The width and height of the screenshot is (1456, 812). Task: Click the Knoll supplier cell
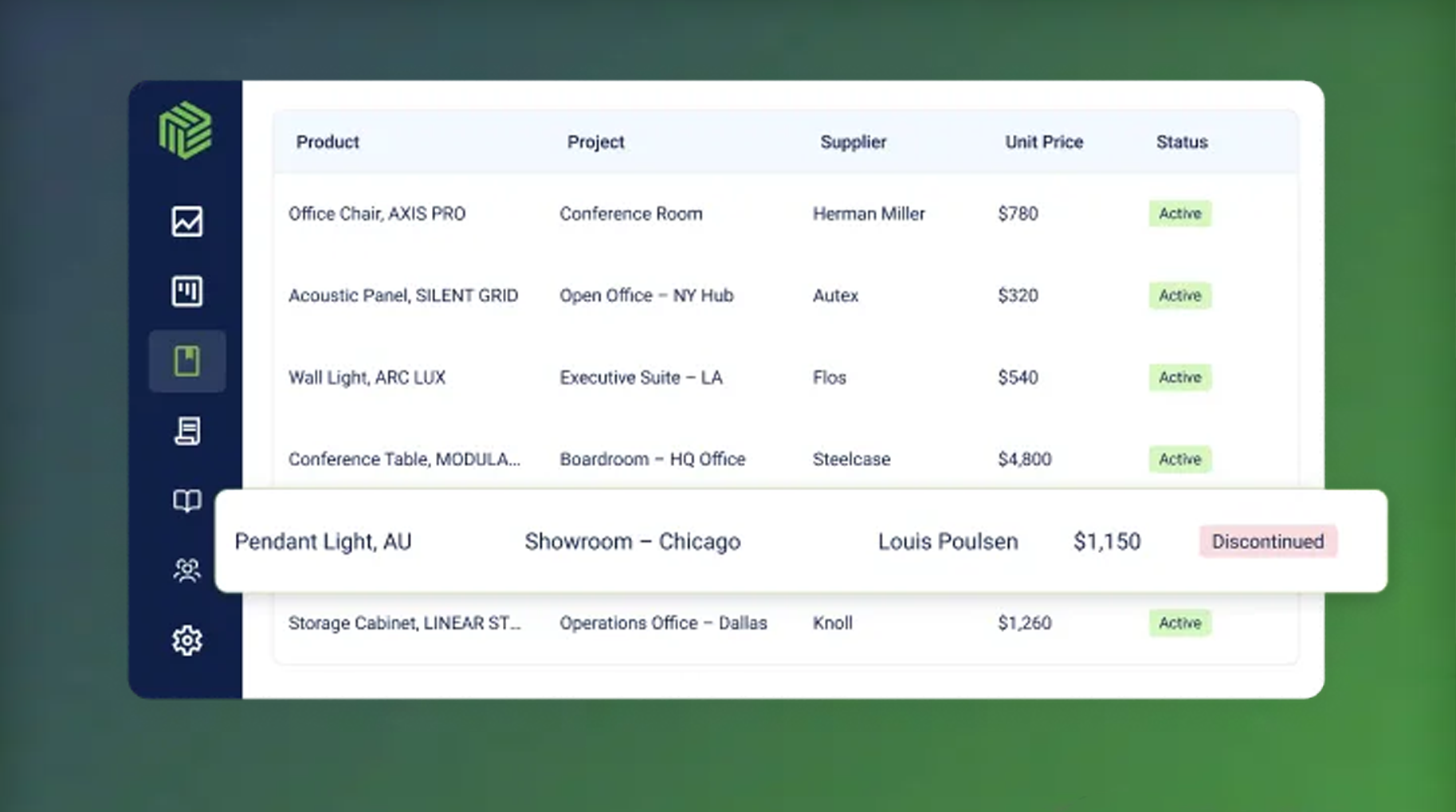[x=832, y=623]
